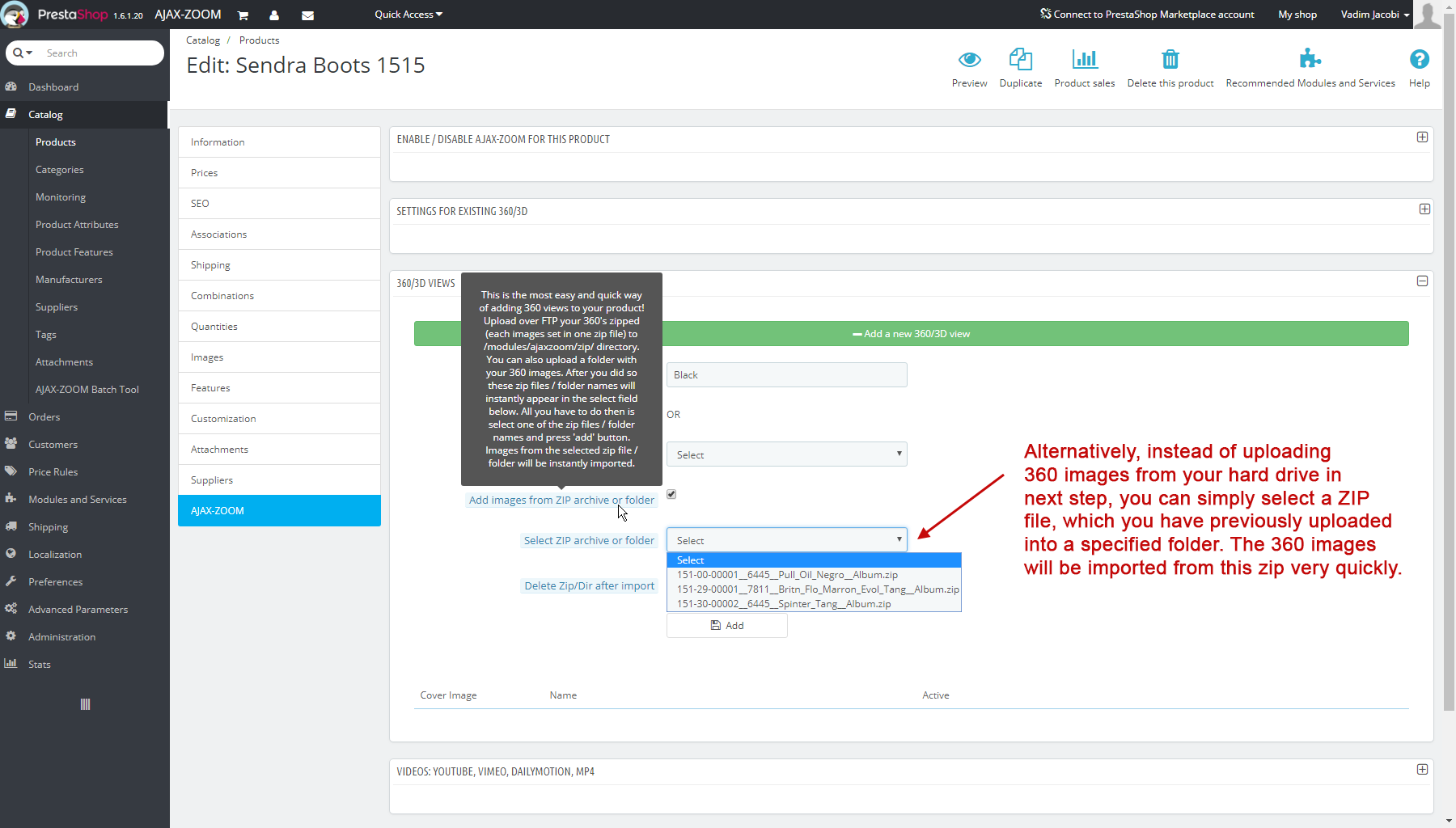Click the Price Rules tag icon in sidebar
This screenshot has width=1456, height=828.
click(x=11, y=471)
